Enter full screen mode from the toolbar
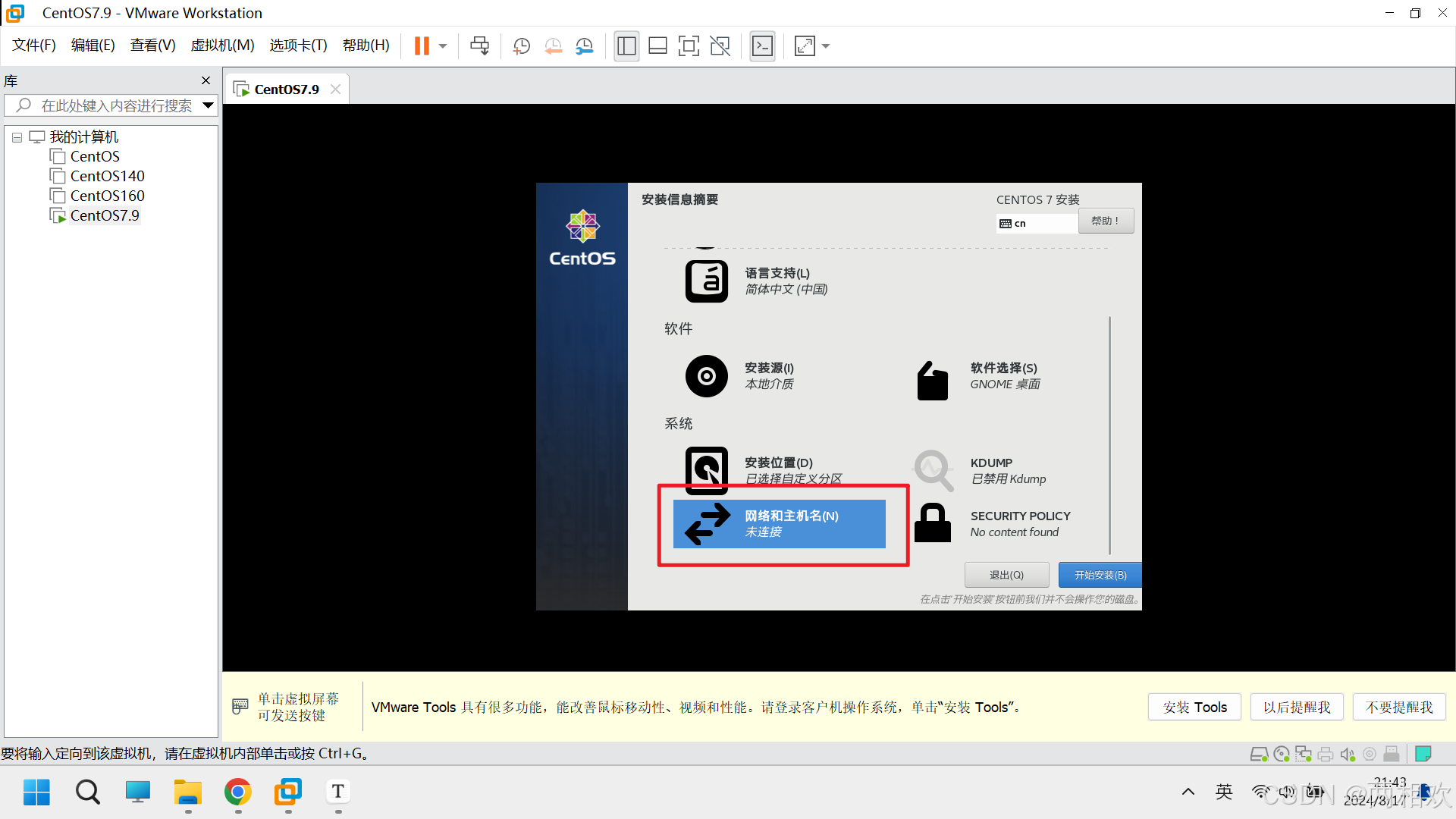The height and width of the screenshot is (819, 1456). coord(689,46)
